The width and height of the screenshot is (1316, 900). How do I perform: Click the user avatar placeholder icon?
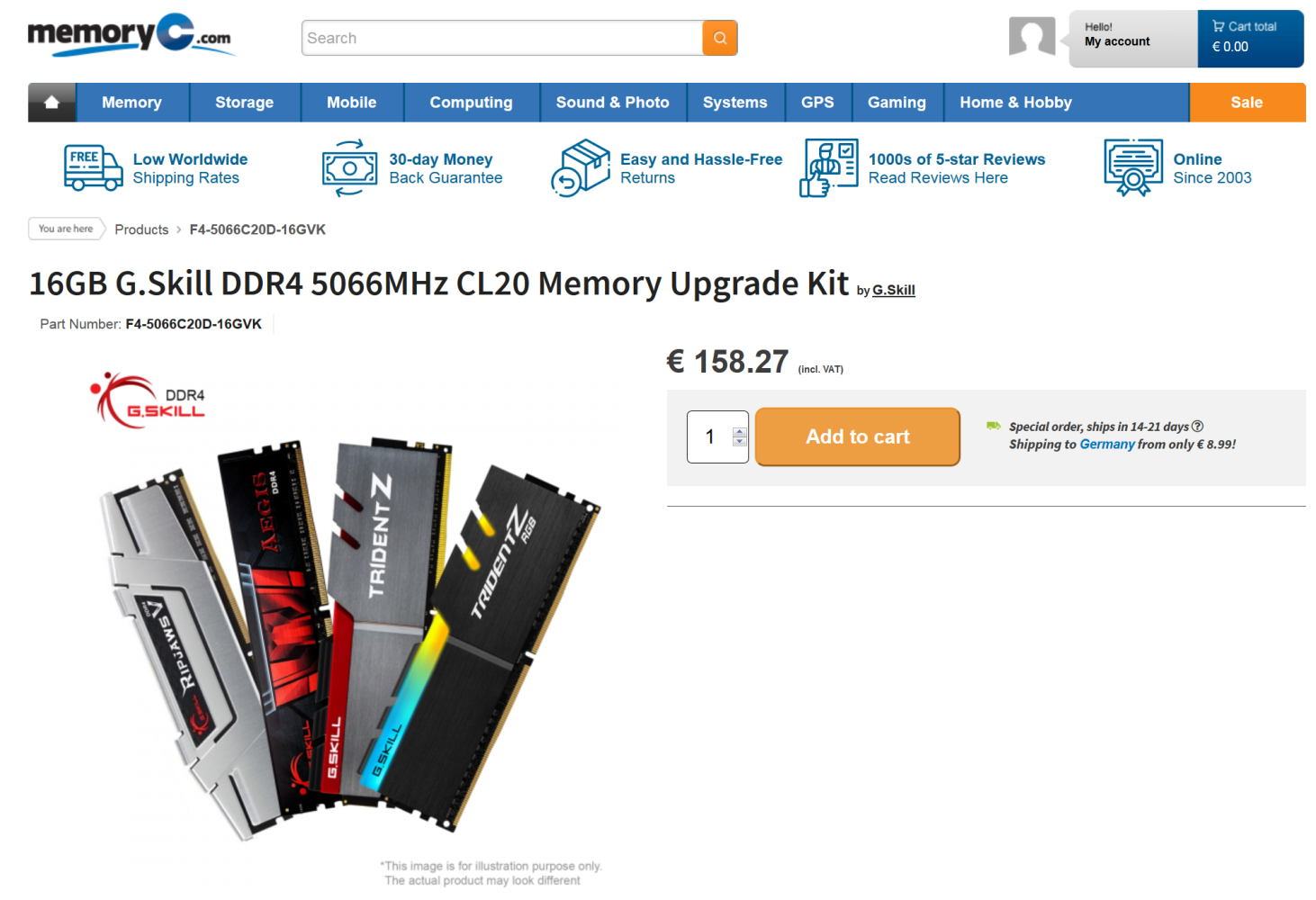click(1032, 37)
